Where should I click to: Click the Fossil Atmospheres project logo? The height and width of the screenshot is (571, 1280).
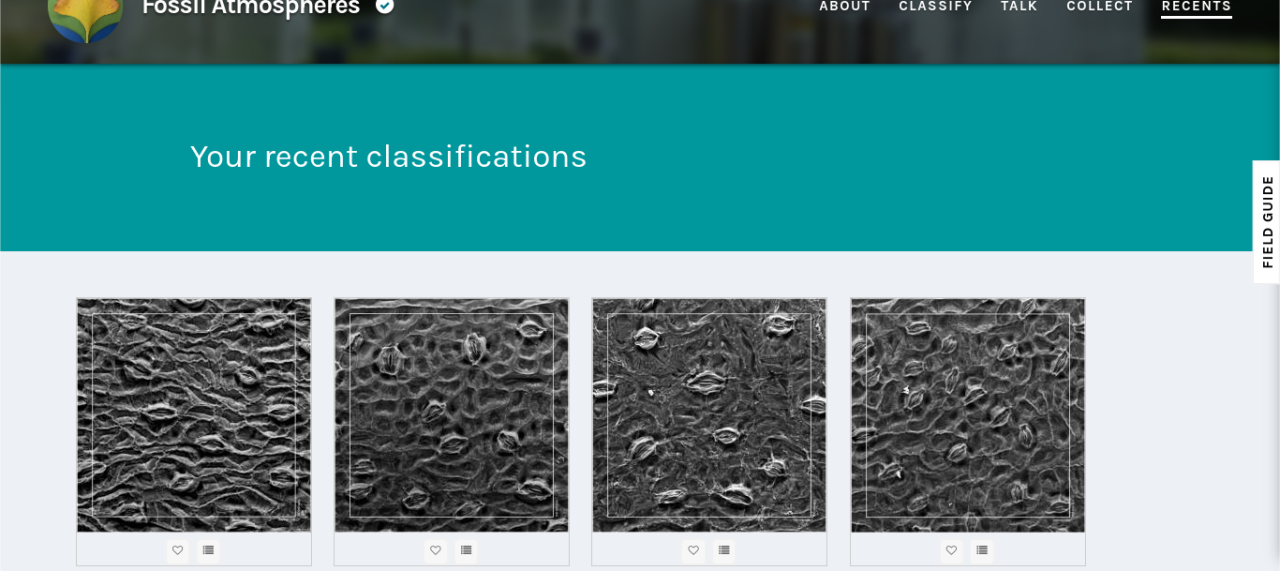85,15
